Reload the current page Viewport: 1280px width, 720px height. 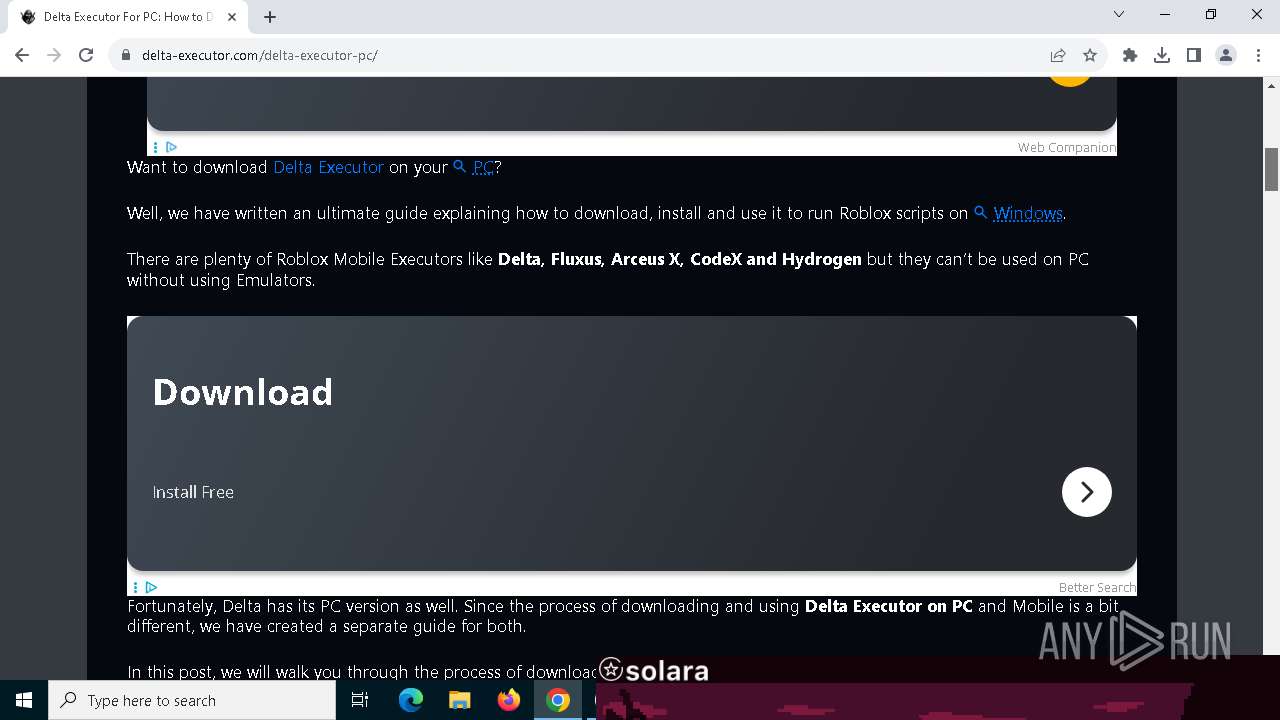[86, 55]
